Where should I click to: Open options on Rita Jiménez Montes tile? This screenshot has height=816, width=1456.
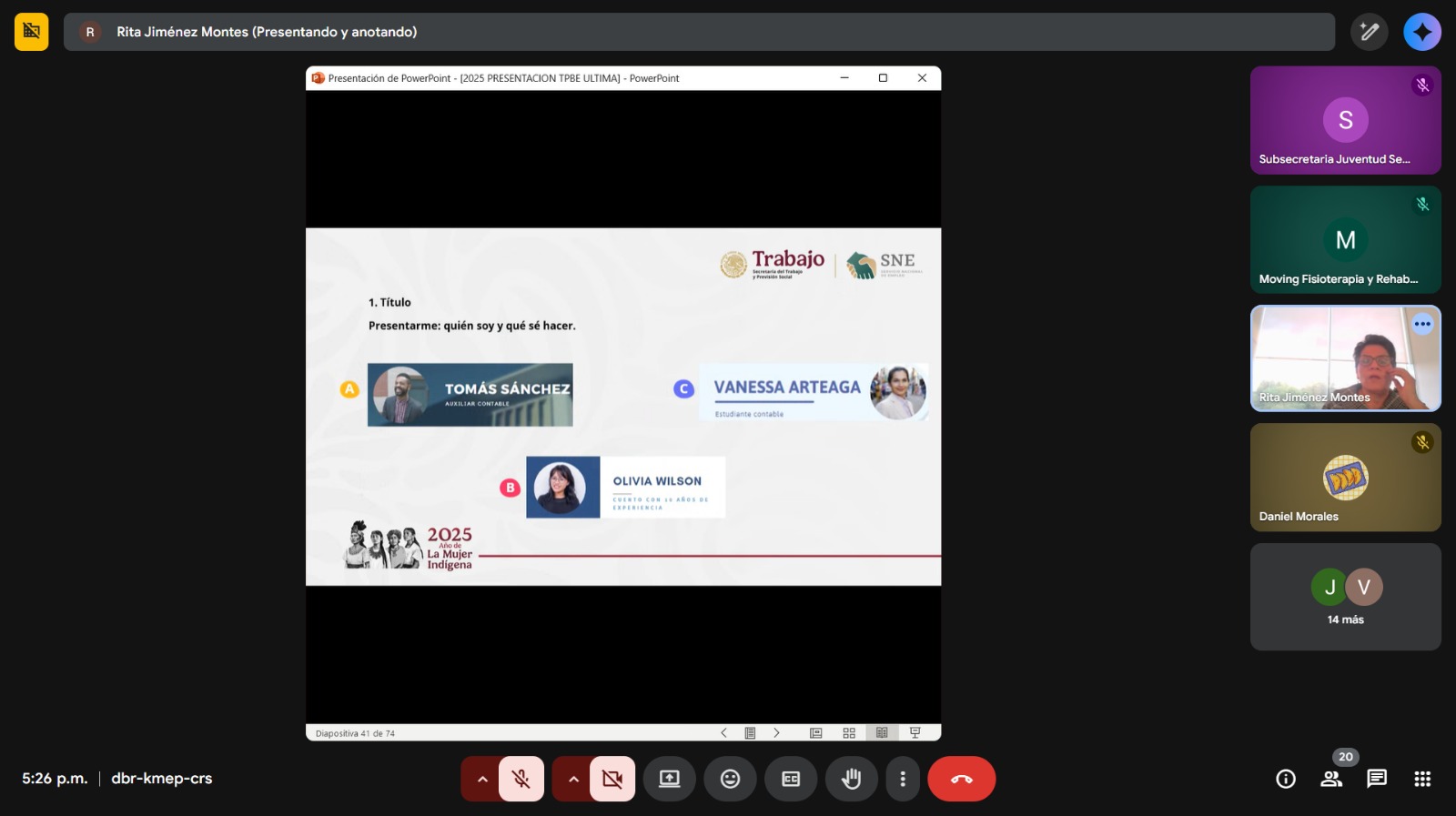[x=1422, y=324]
